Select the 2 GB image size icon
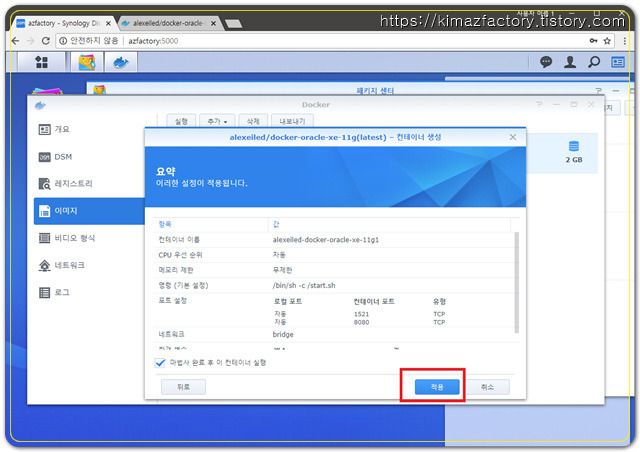The width and height of the screenshot is (640, 452). click(x=574, y=146)
